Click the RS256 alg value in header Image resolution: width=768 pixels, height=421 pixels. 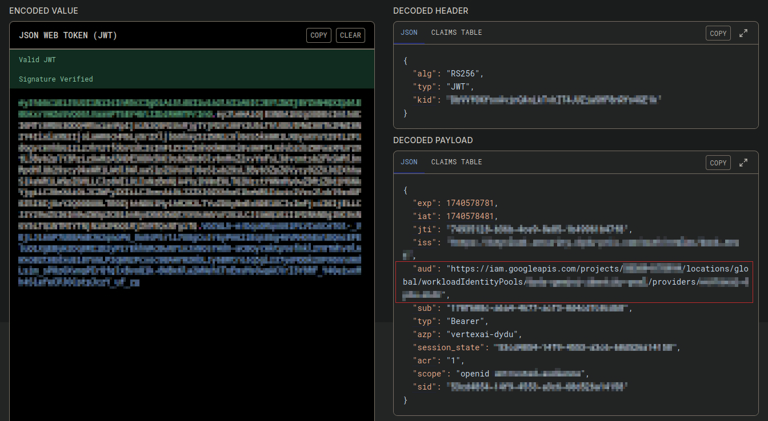pyautogui.click(x=460, y=74)
